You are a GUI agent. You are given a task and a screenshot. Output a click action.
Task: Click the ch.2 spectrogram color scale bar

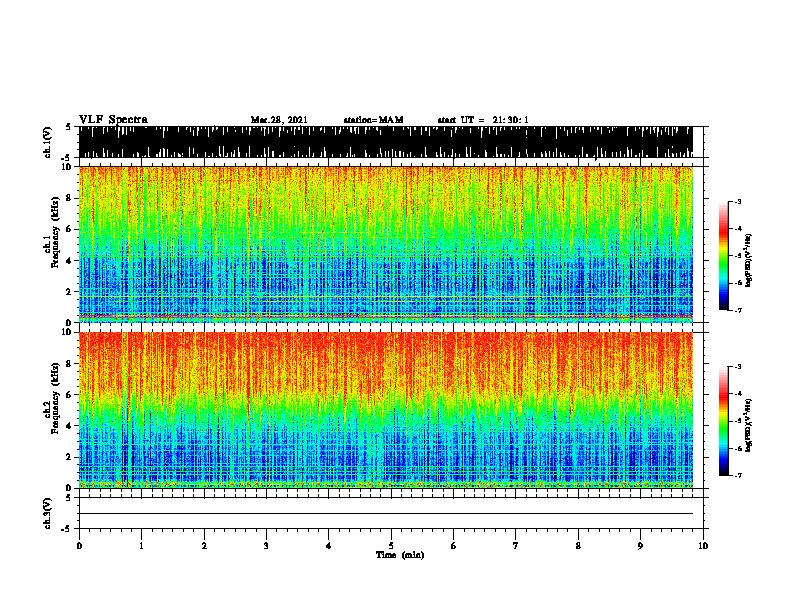[x=724, y=421]
